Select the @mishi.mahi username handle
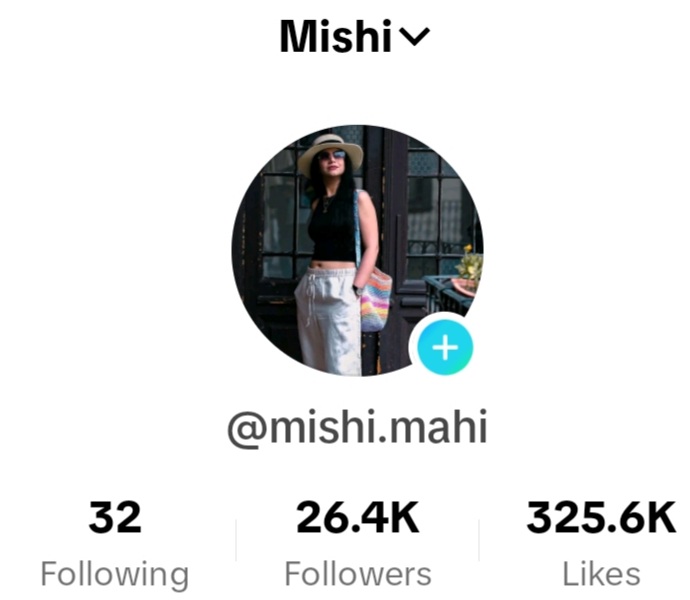This screenshot has height=600, width=690. [x=357, y=427]
